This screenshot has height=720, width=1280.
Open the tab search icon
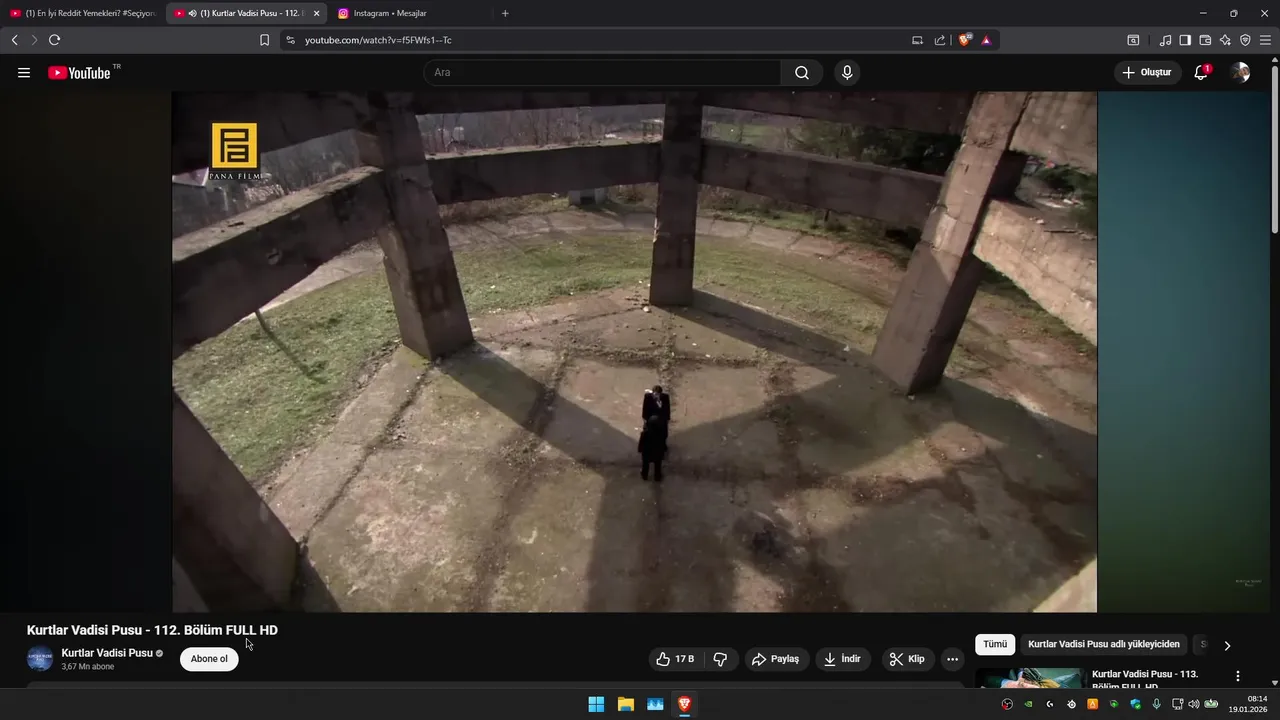click(1133, 40)
